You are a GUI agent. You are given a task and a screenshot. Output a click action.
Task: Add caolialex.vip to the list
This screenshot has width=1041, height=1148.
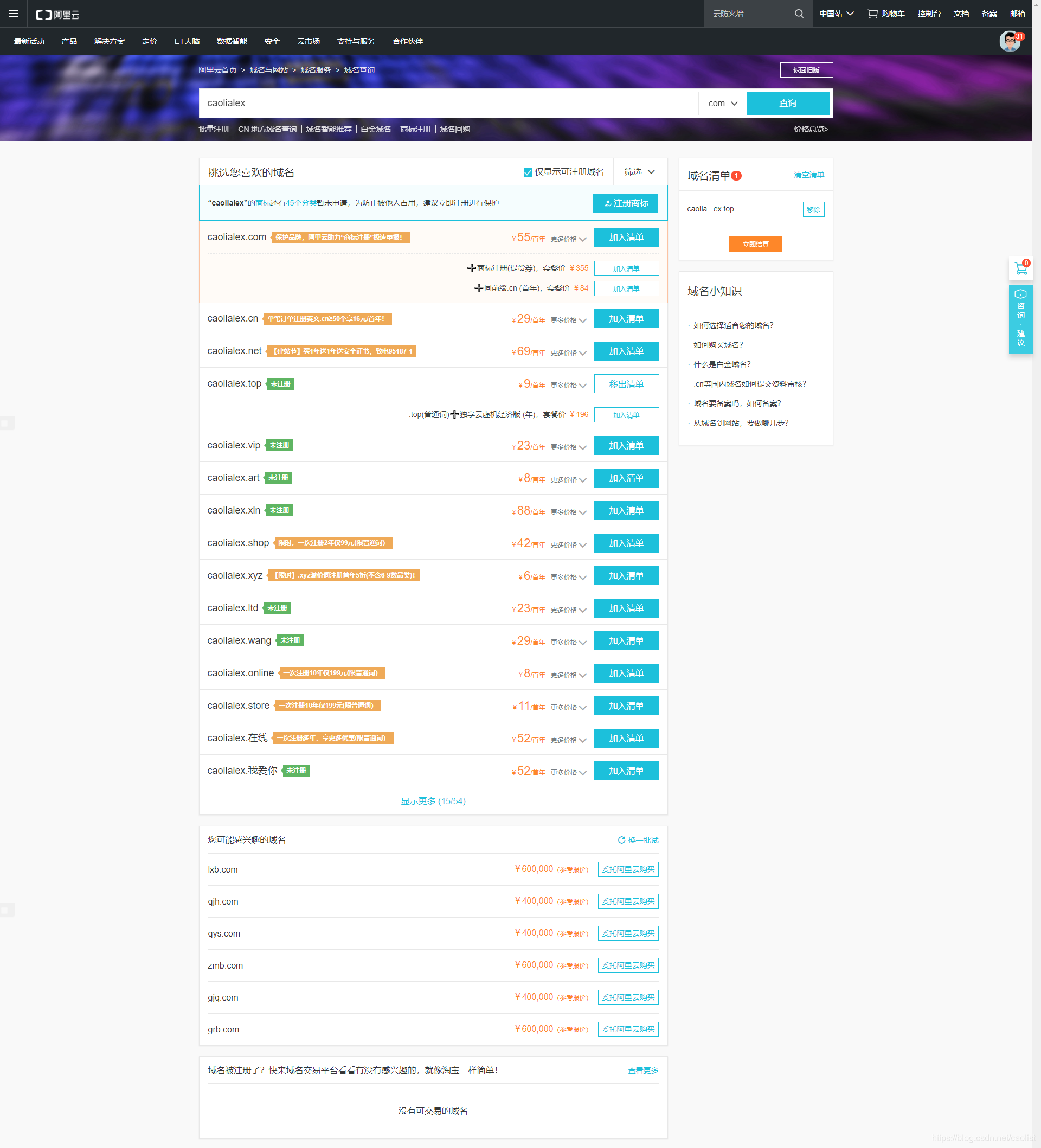626,446
